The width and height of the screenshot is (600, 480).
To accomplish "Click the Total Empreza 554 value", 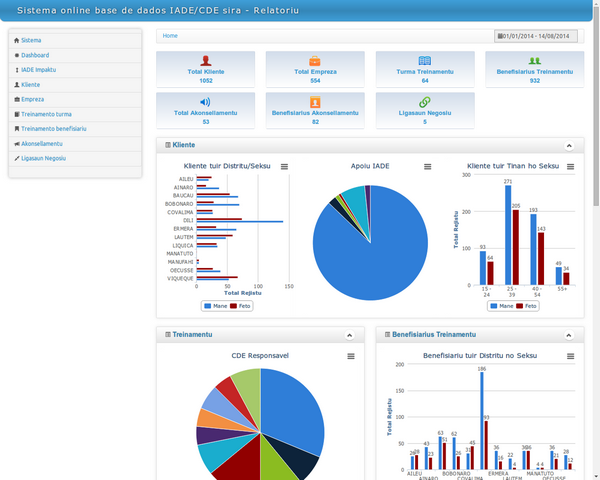I will pos(315,81).
